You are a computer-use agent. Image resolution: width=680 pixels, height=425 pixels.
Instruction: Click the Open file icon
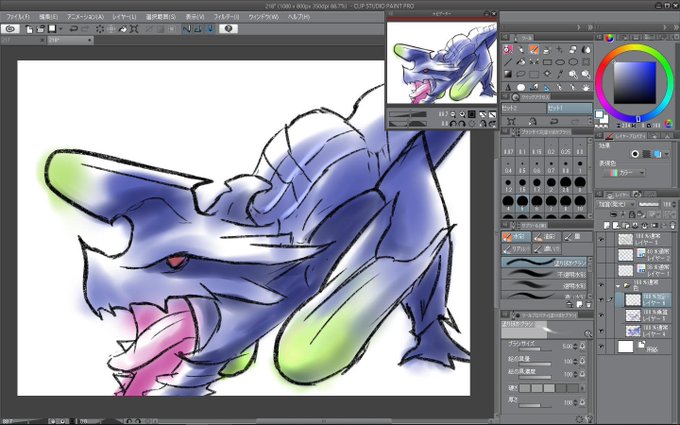(x=41, y=29)
